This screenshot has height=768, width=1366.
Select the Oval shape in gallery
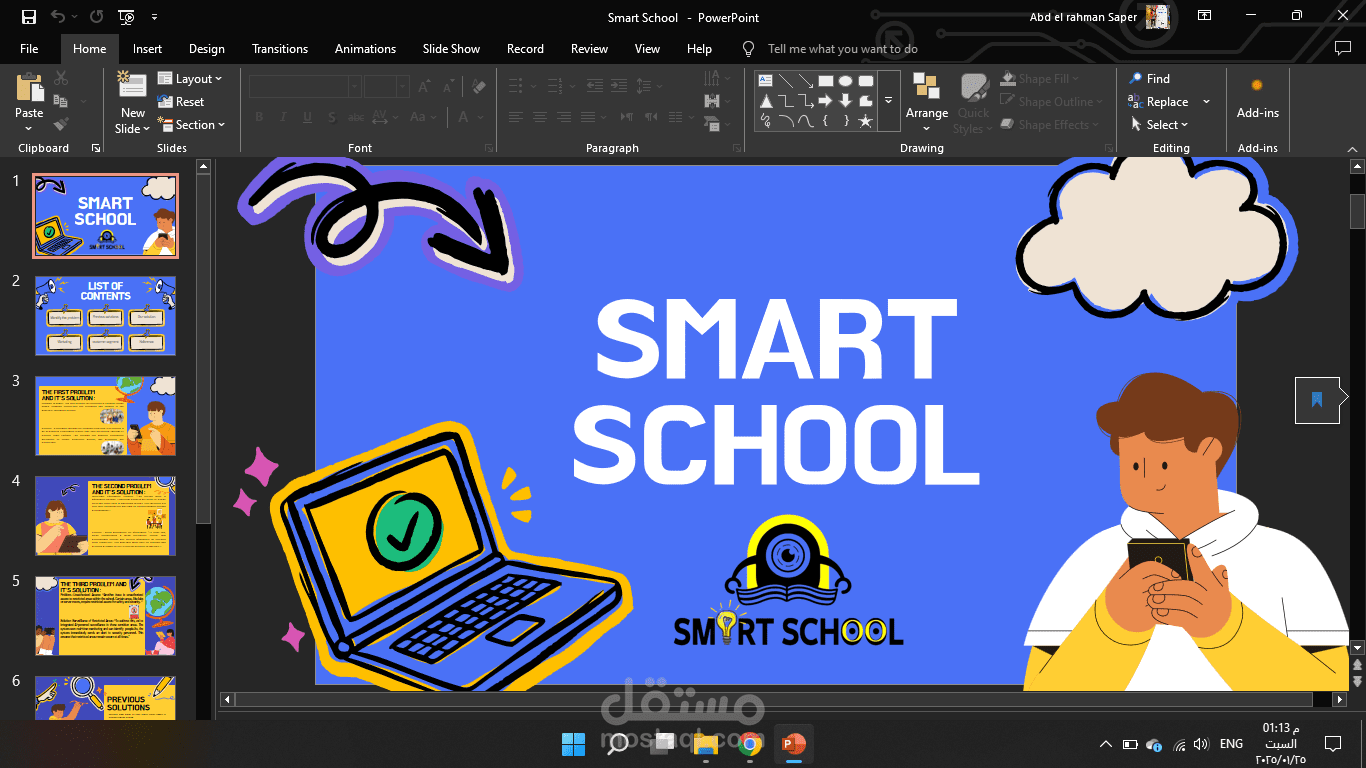tap(846, 80)
